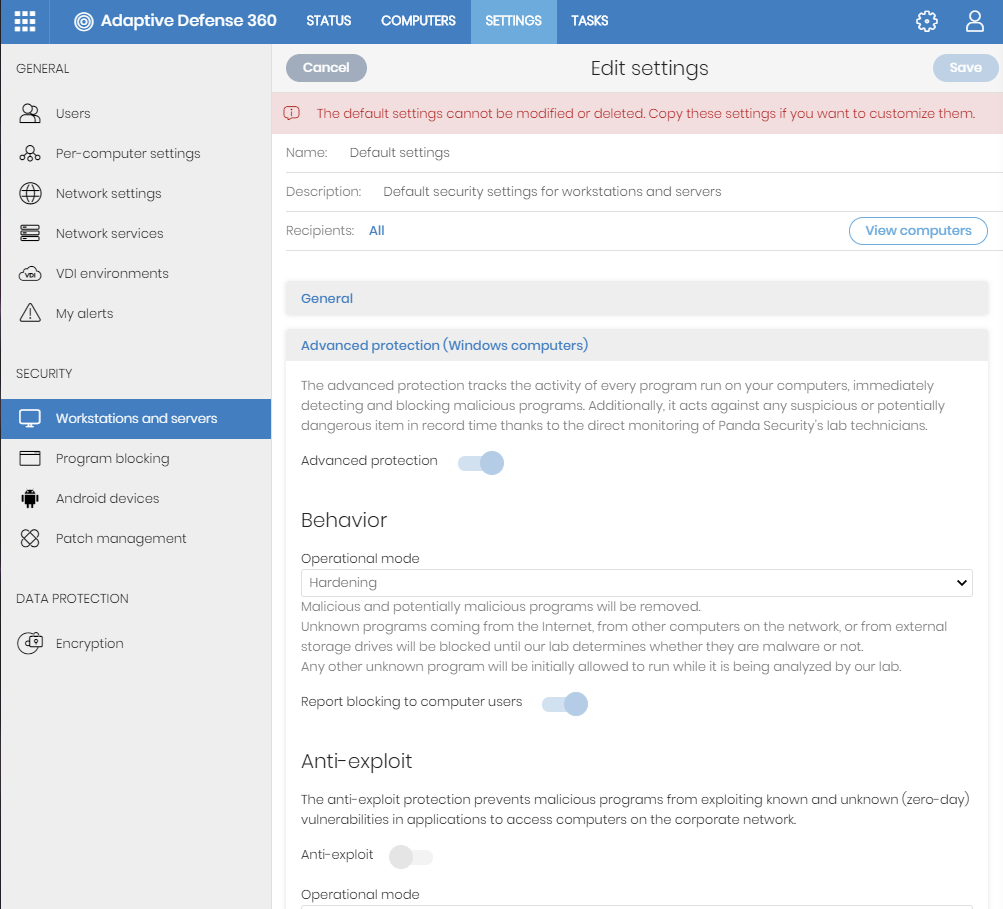Open the user account profile icon
Image resolution: width=1003 pixels, height=909 pixels.
[x=975, y=21]
